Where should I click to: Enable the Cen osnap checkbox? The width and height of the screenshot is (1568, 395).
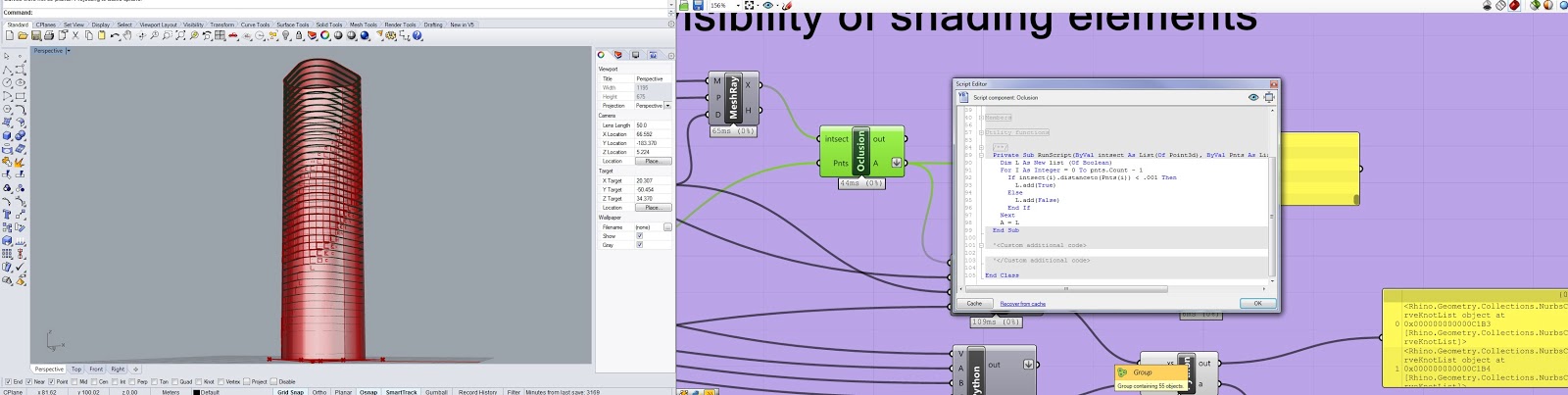[x=95, y=381]
